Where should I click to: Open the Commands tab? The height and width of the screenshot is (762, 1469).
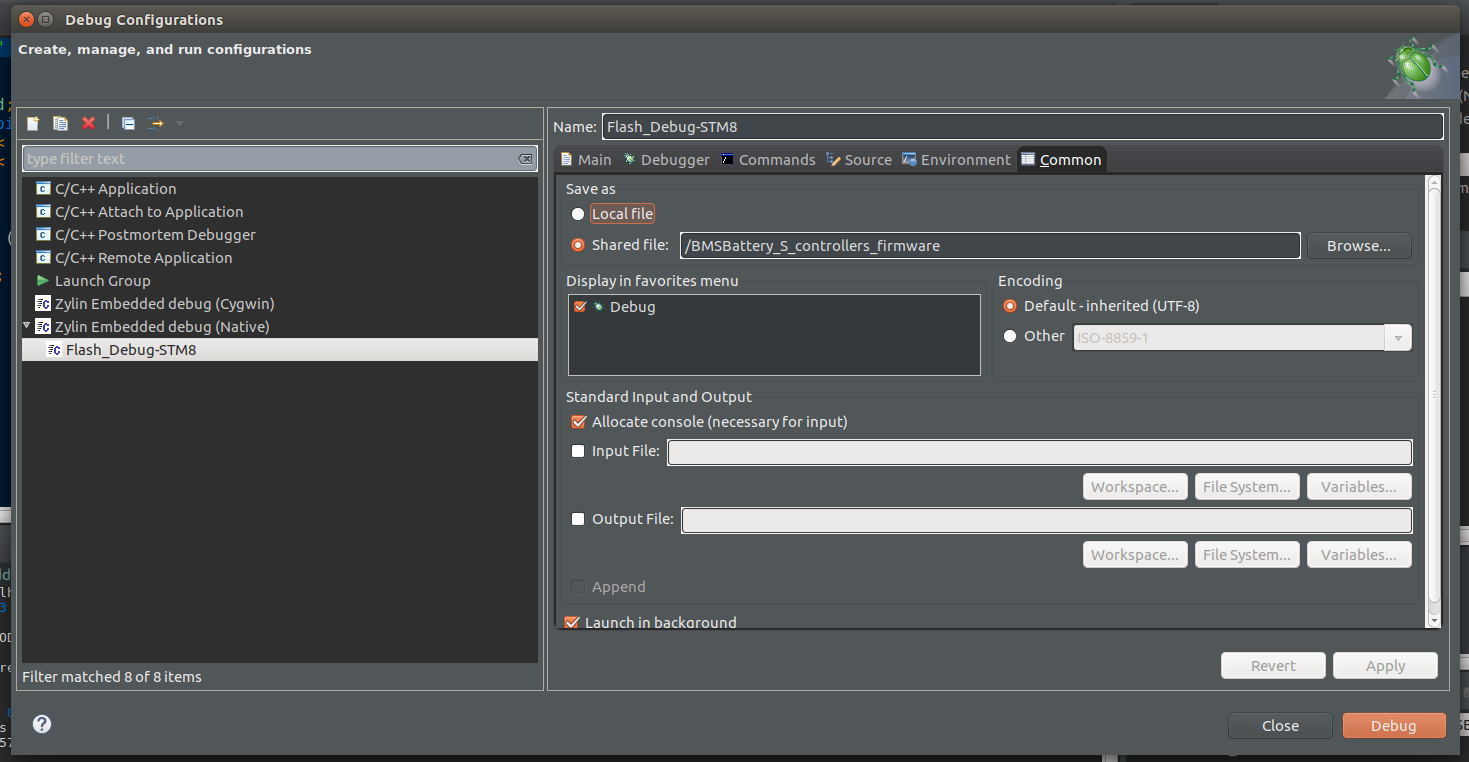pos(768,160)
